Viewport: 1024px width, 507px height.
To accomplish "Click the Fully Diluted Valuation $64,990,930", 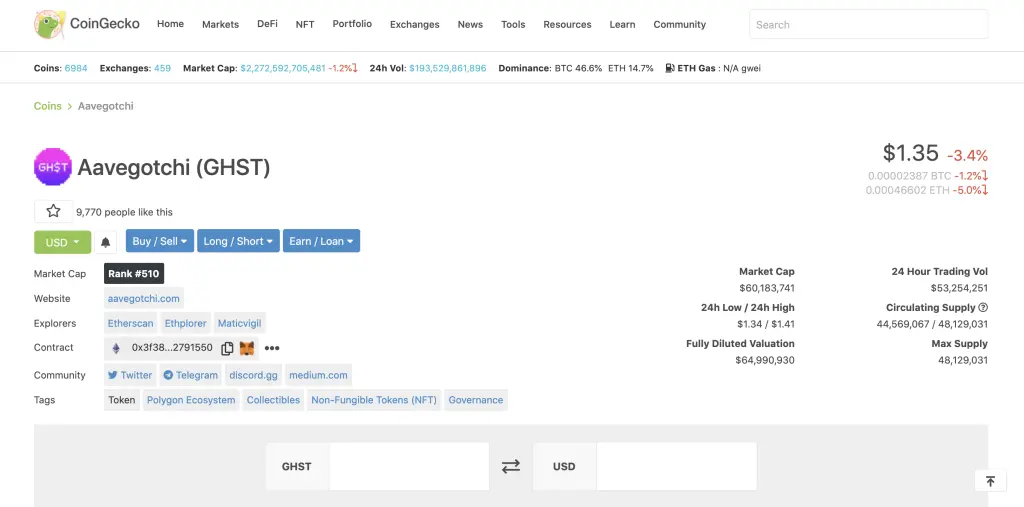I will (x=765, y=360).
